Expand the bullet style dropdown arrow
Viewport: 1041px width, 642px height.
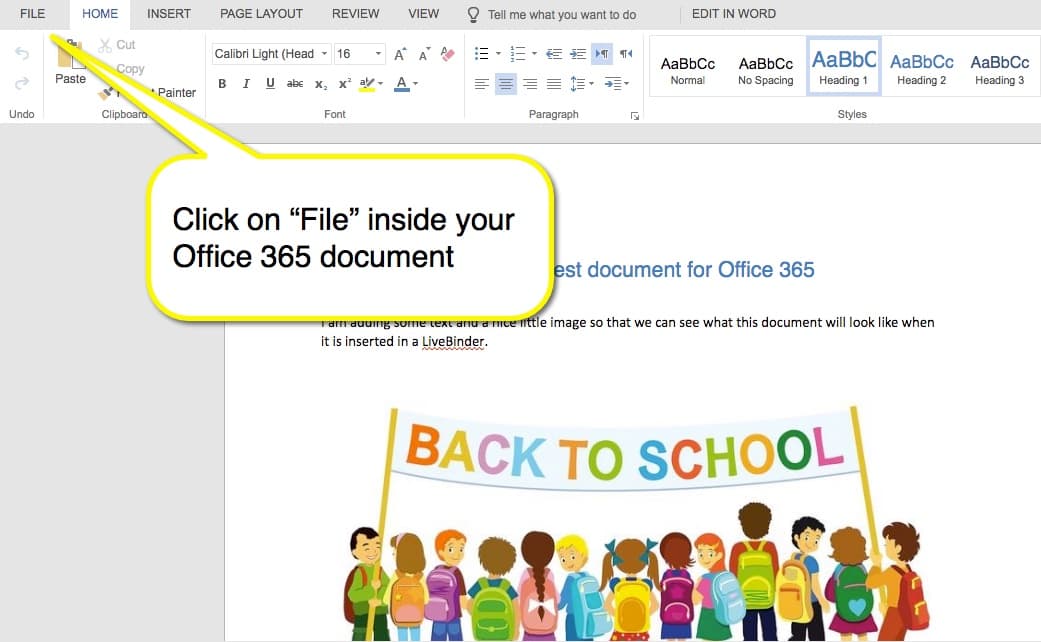pos(499,54)
